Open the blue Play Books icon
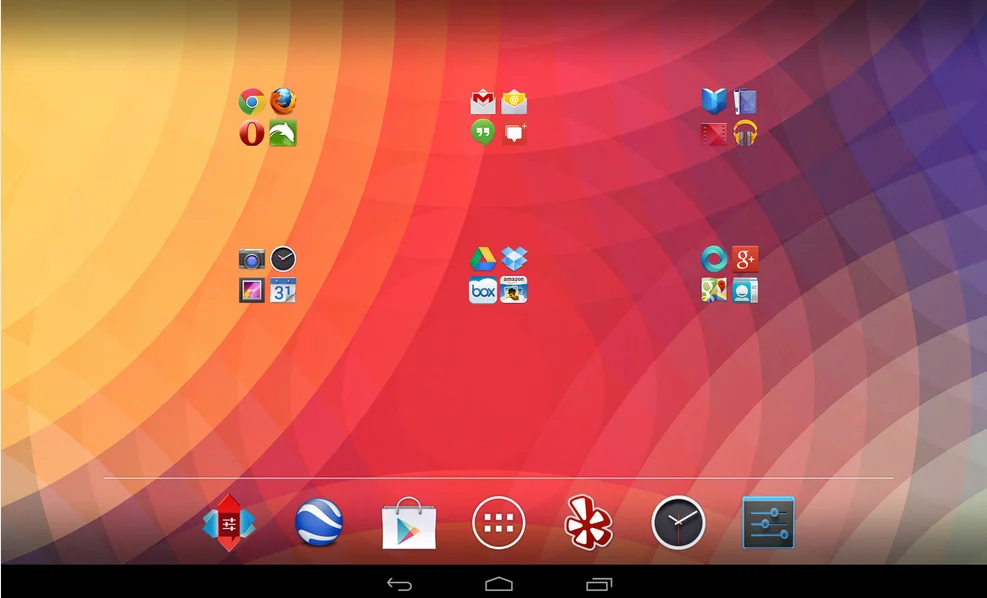 (x=714, y=101)
